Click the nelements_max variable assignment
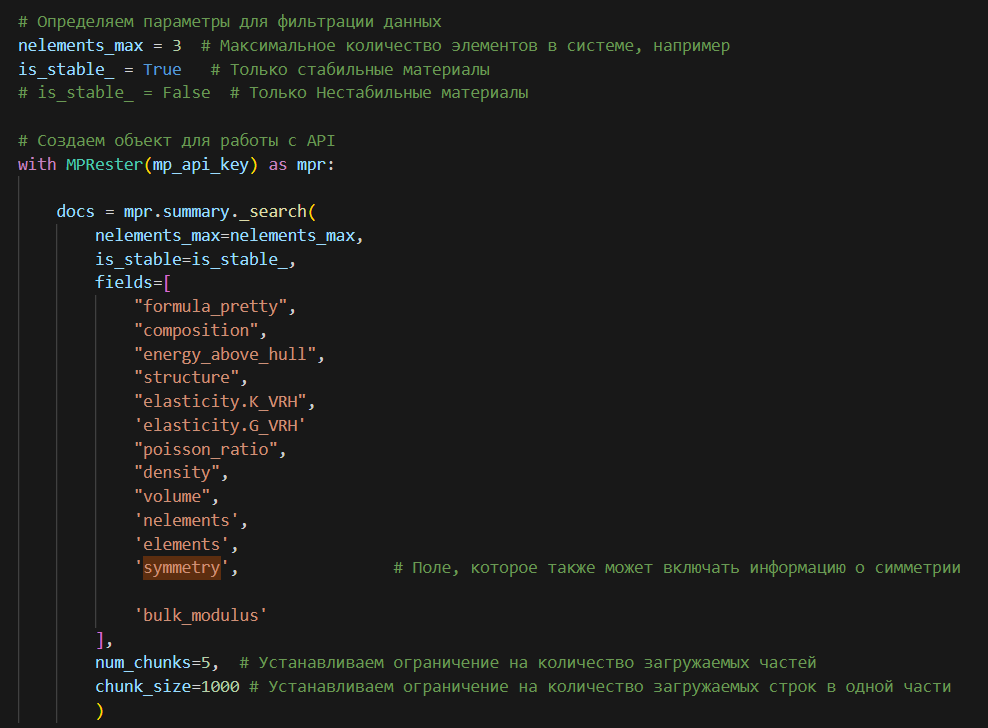Viewport: 988px width, 728px height. [x=100, y=46]
